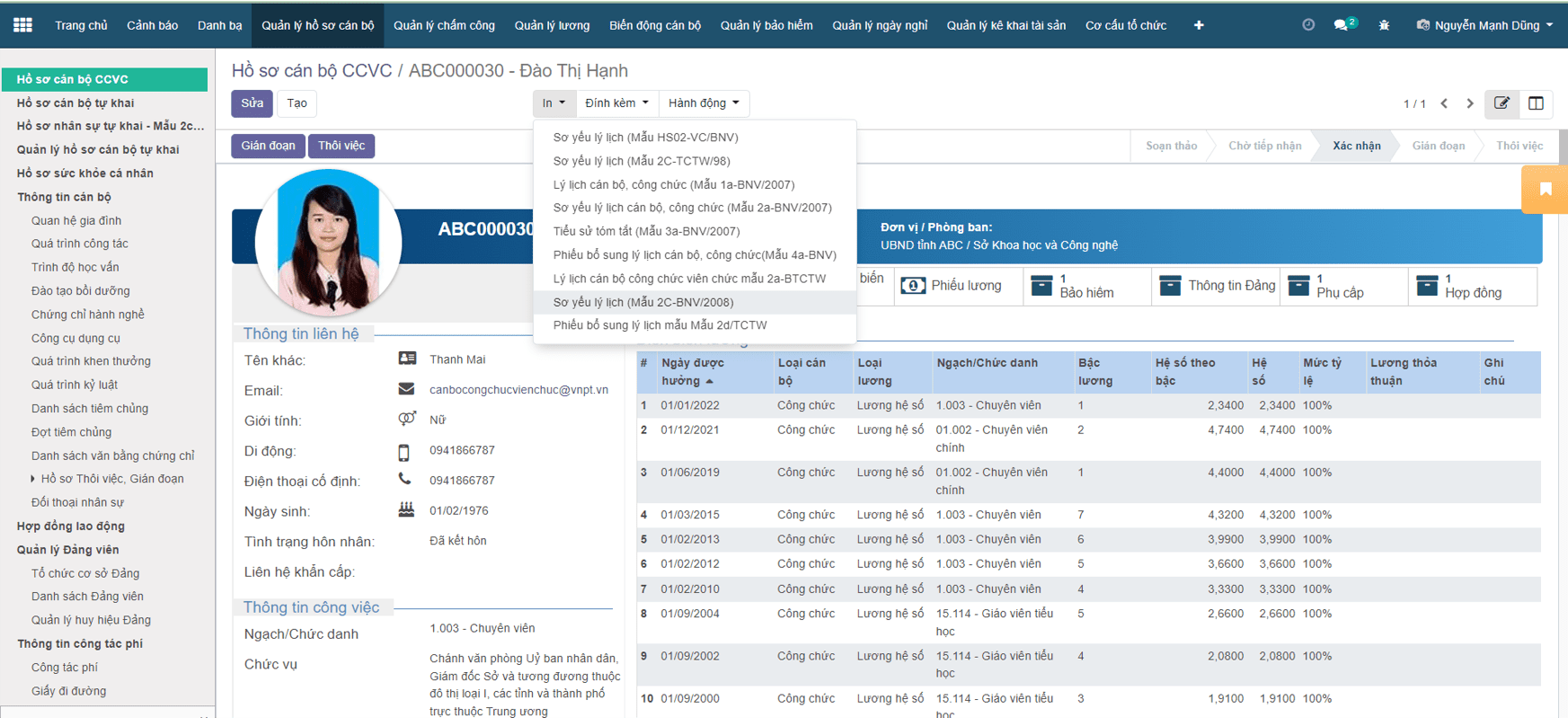1568x718 pixels.
Task: Go to previous record arrow
Action: pos(1444,103)
